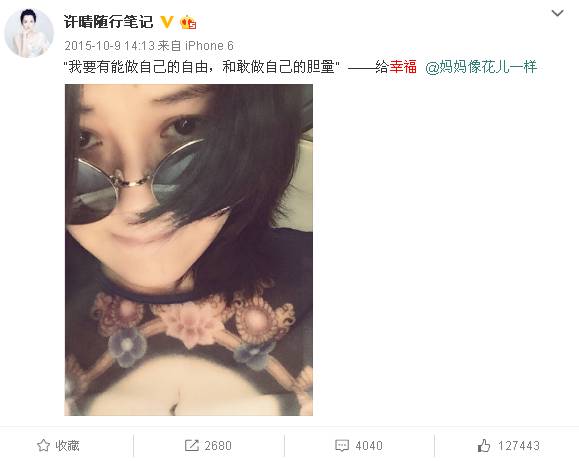
Task: Open the 4040 comments count
Action: point(369,446)
